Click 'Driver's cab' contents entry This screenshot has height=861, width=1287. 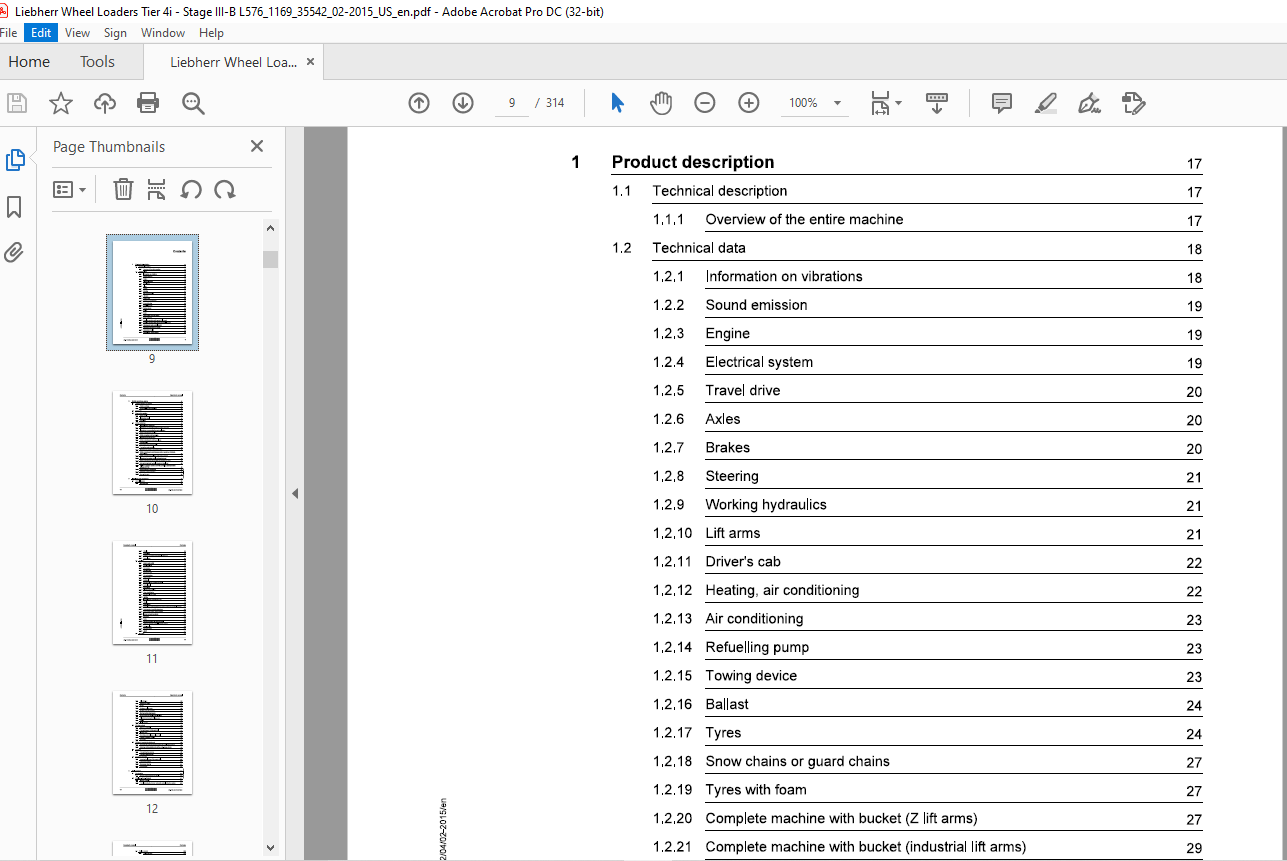[743, 561]
